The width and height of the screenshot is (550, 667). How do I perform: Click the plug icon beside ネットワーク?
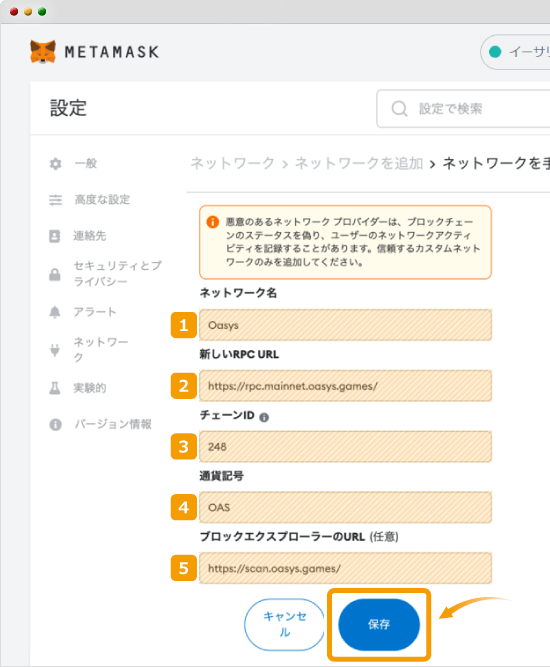point(55,350)
